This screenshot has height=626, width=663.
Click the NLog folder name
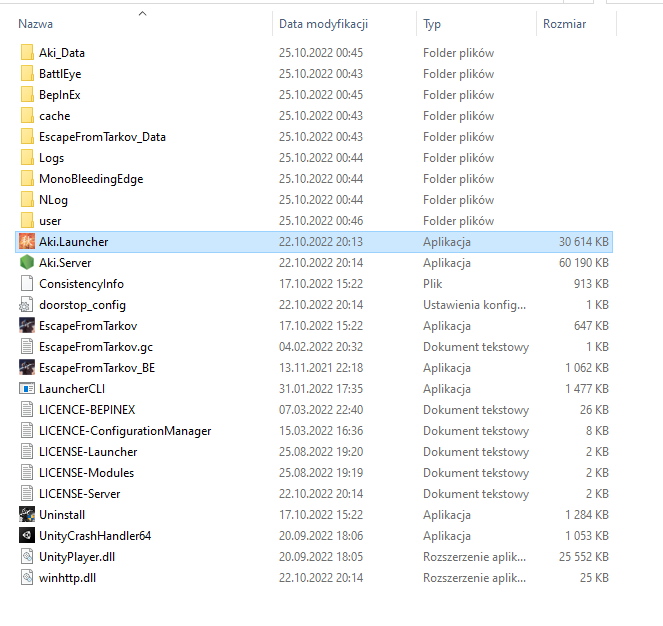(53, 200)
